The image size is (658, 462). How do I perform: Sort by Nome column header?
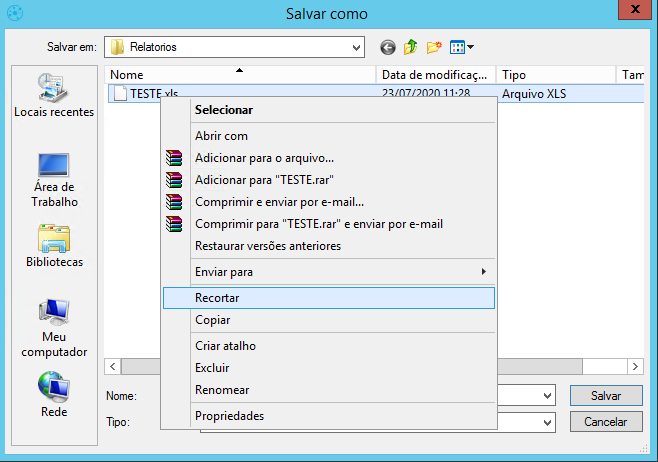pos(240,75)
